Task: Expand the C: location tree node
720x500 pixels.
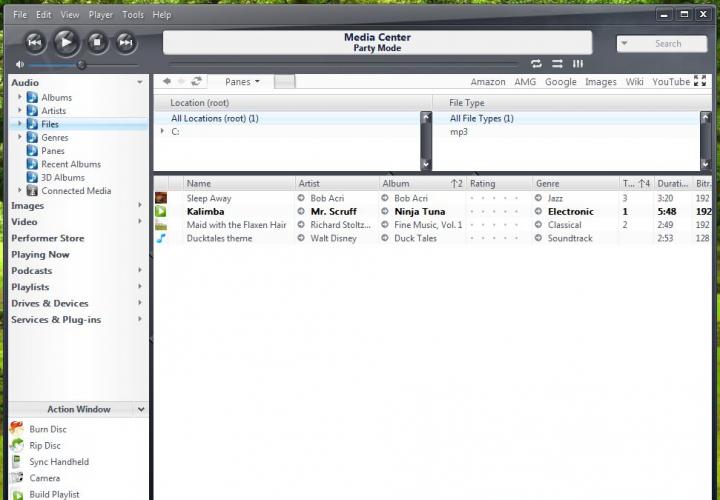Action: click(162, 131)
